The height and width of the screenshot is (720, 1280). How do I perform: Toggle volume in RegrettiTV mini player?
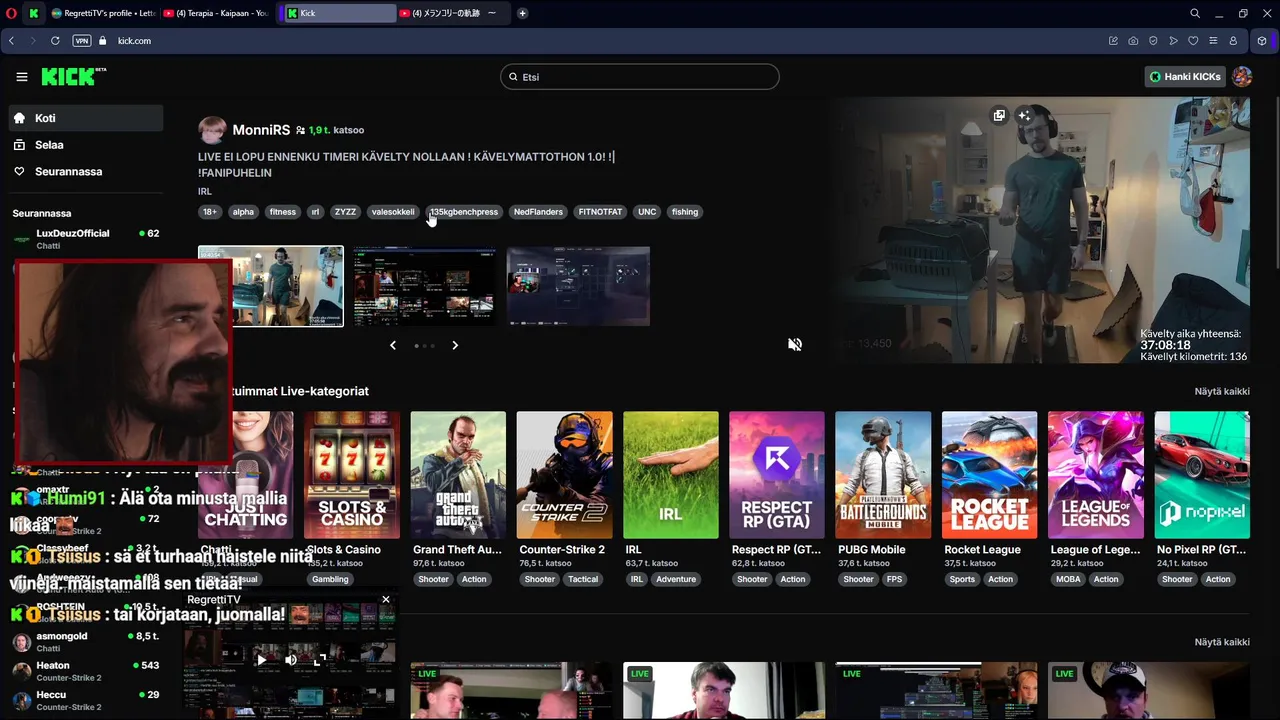[x=291, y=660]
